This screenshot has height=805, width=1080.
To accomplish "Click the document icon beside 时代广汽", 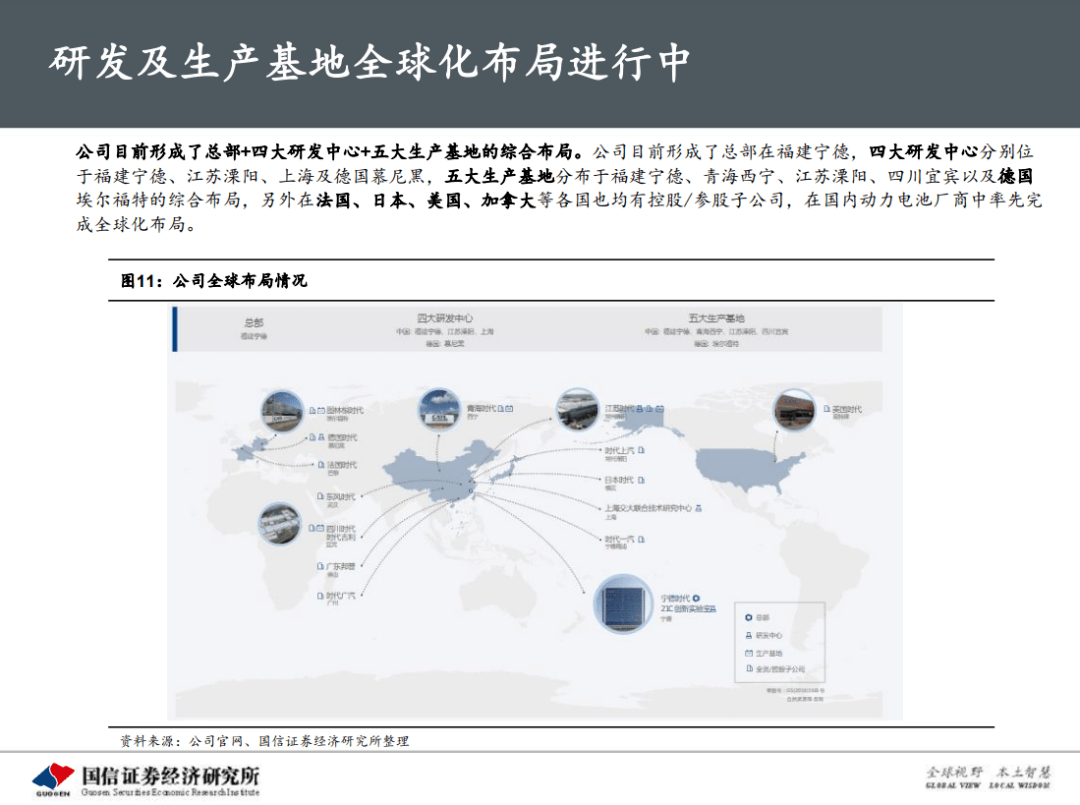I will 320,596.
